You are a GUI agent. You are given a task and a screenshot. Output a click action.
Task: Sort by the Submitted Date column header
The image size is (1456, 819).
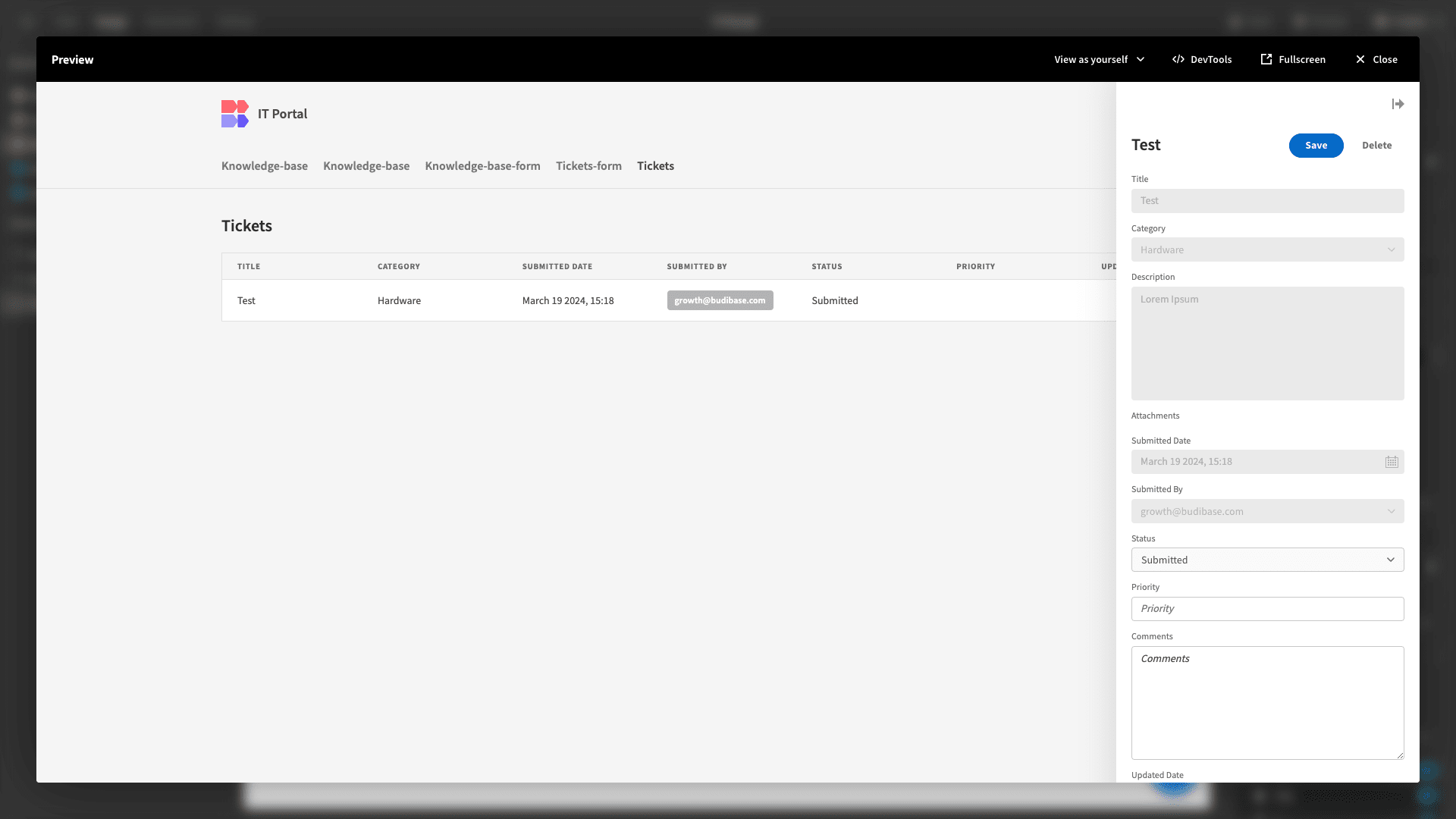coord(557,266)
